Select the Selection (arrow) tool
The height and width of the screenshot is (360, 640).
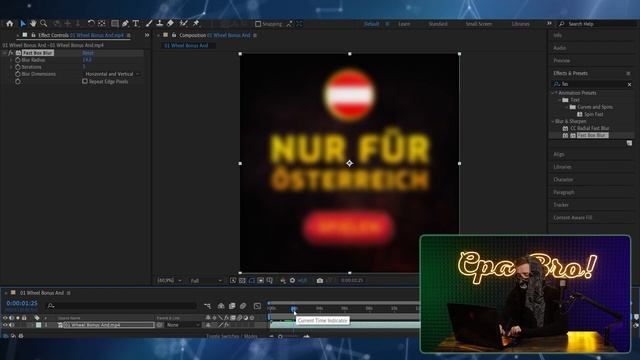(x=23, y=24)
